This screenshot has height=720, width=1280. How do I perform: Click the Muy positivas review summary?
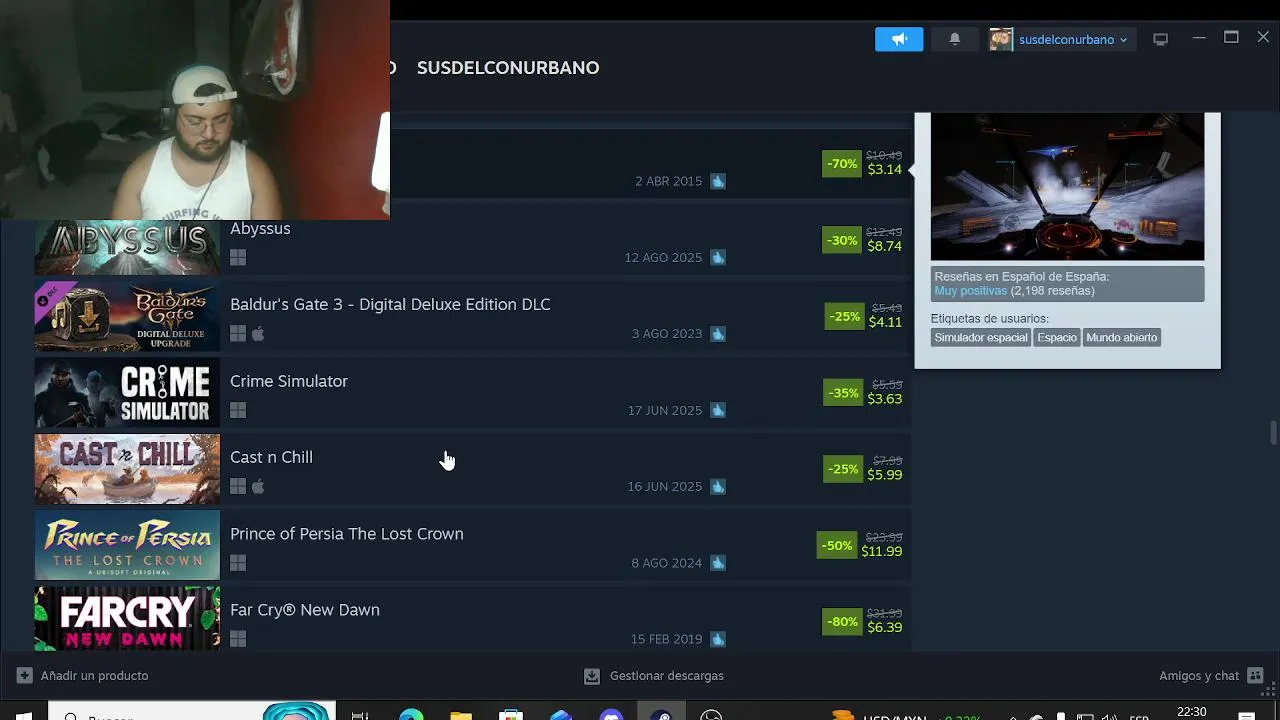(x=970, y=291)
